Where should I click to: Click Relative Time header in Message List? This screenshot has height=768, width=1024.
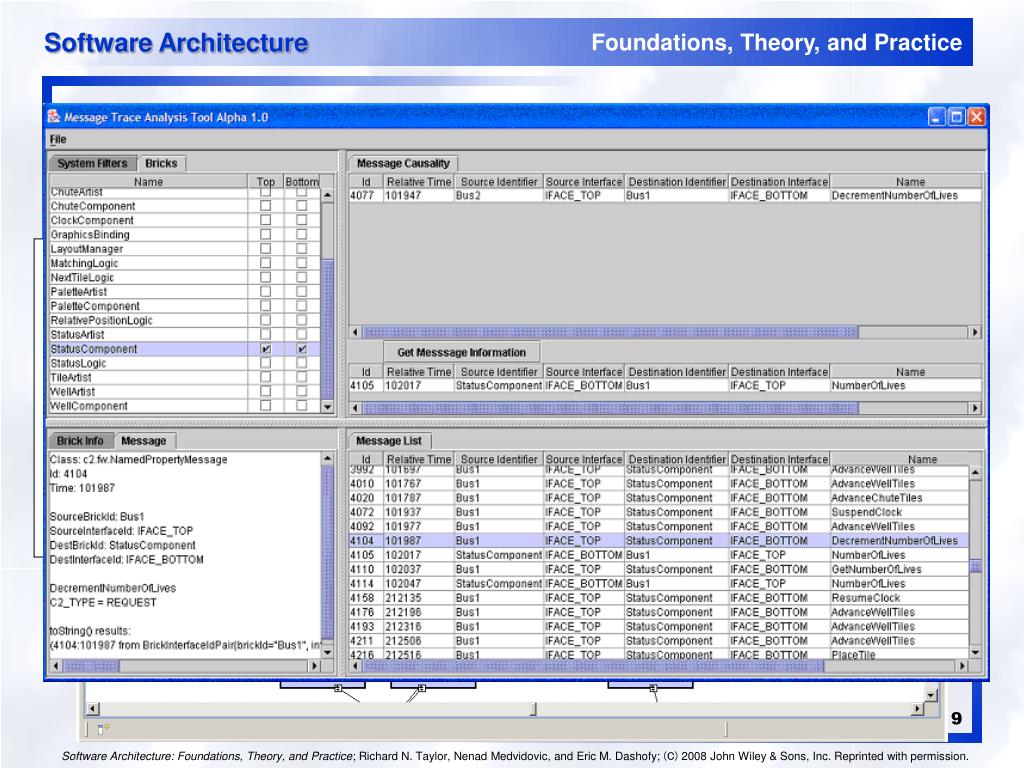click(419, 459)
